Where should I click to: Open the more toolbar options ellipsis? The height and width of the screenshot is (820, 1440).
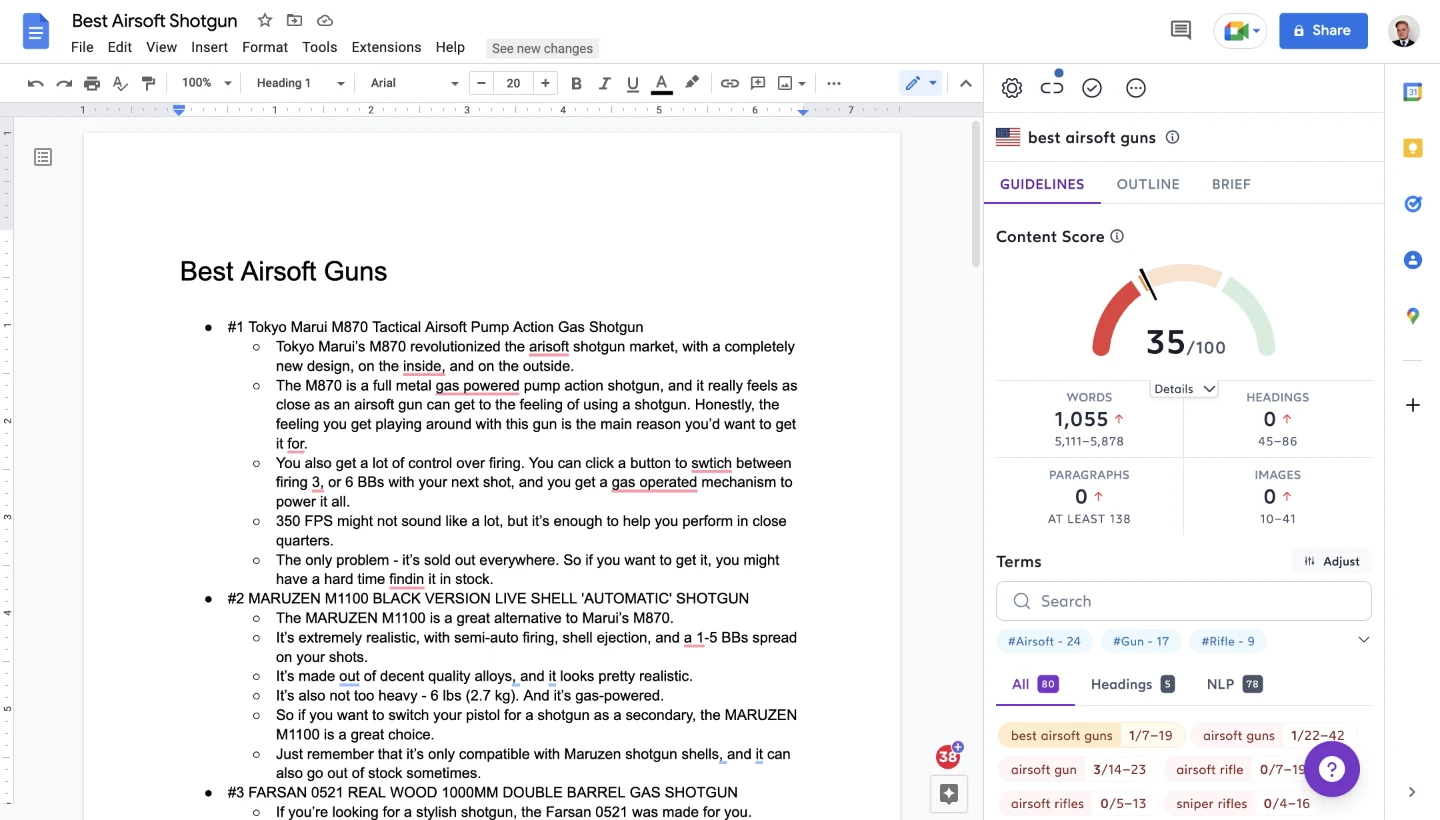pyautogui.click(x=834, y=83)
